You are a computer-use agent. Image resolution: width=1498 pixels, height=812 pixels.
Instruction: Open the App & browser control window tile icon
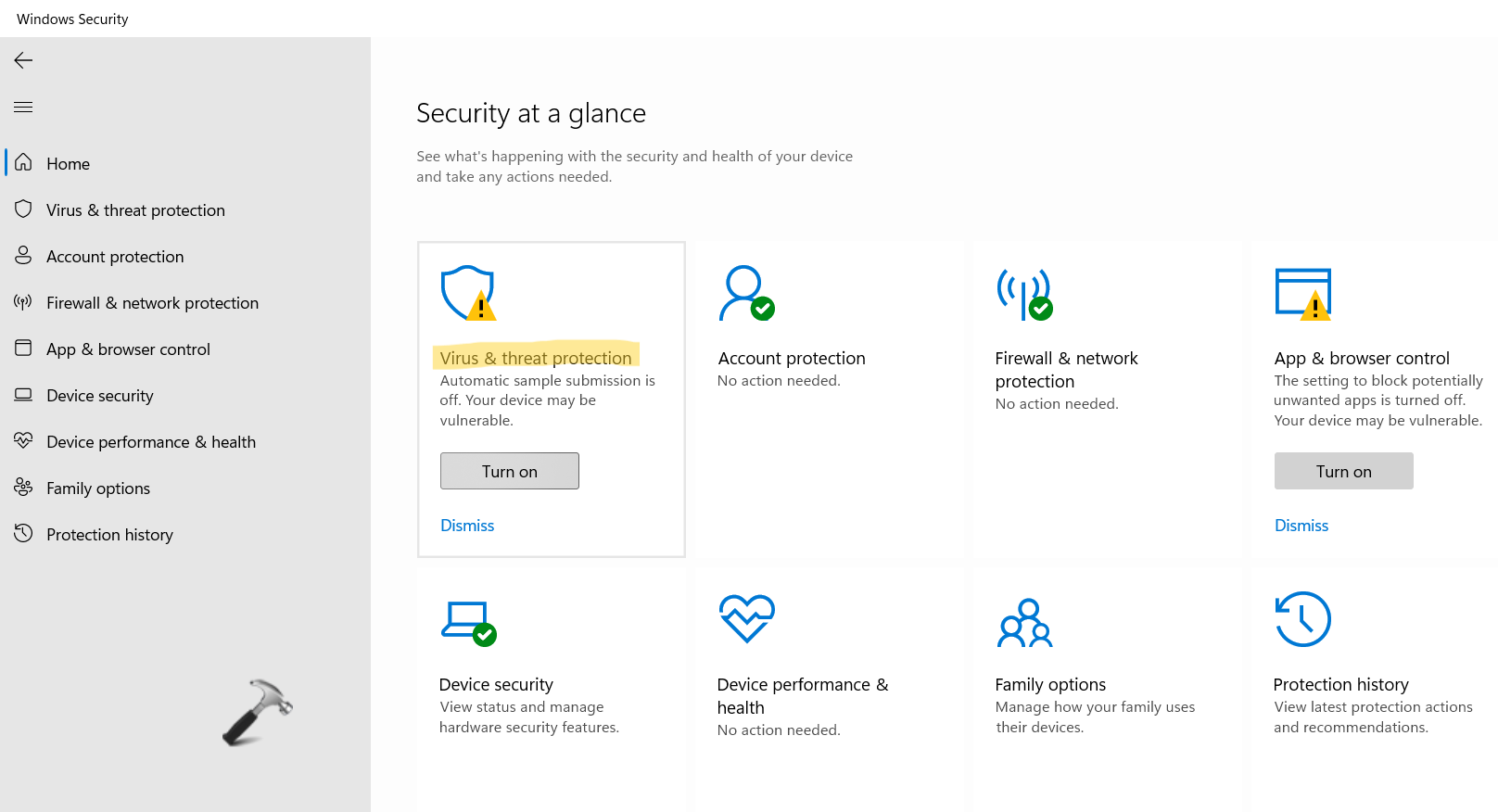[x=1302, y=294]
